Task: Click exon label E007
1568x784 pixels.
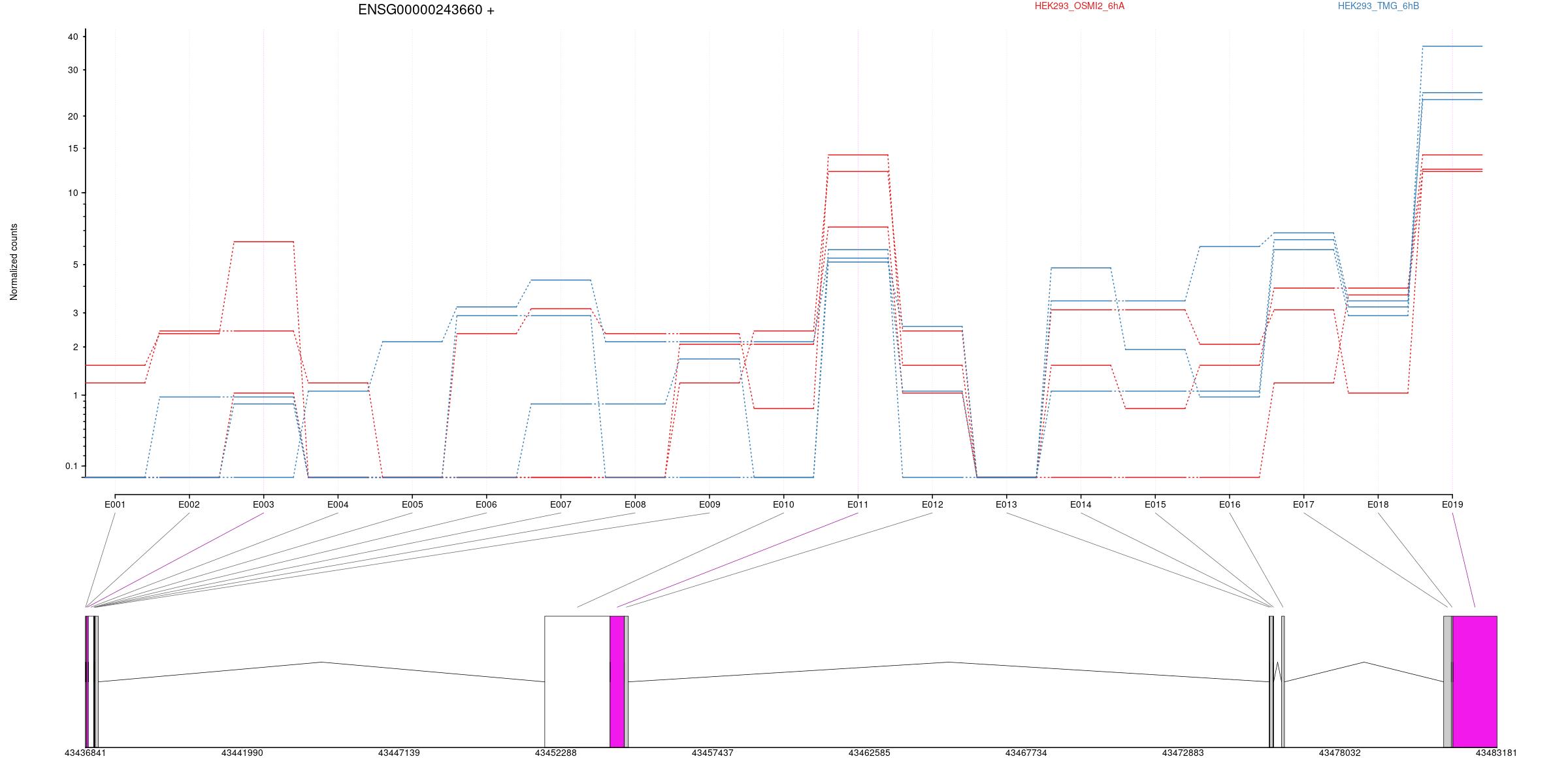Action: pyautogui.click(x=561, y=504)
